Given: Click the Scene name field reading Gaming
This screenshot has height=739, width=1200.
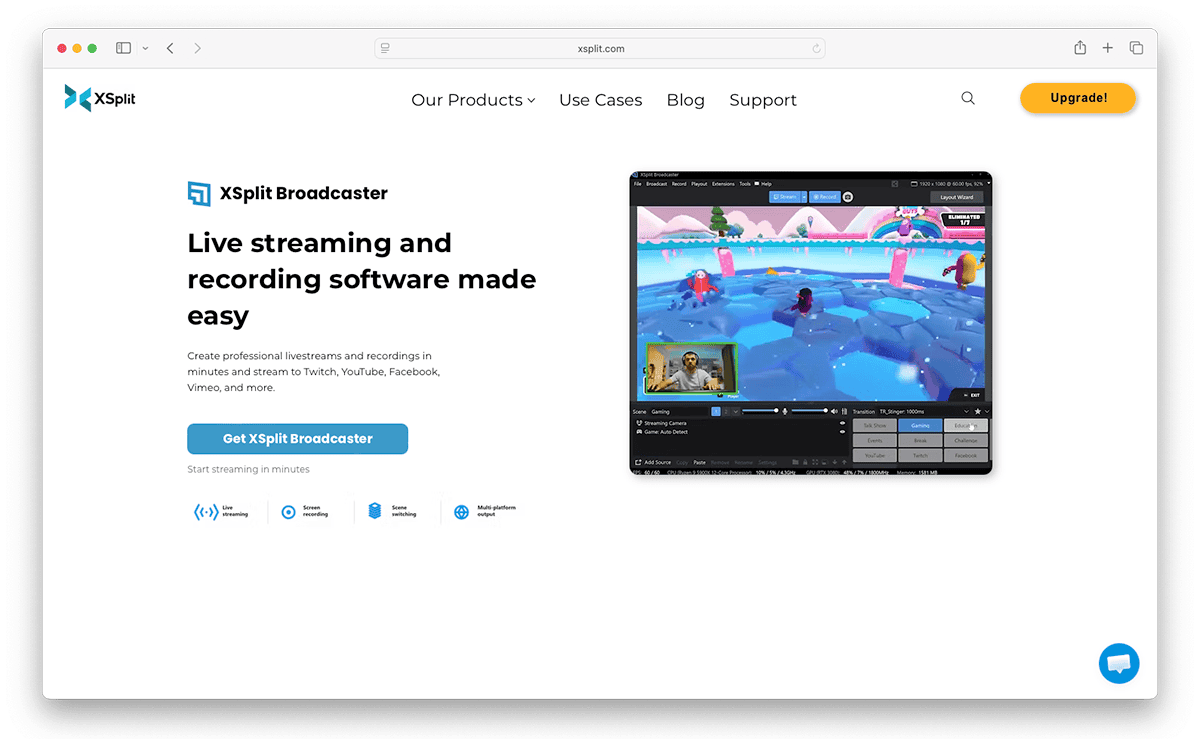Looking at the screenshot, I should [x=680, y=412].
